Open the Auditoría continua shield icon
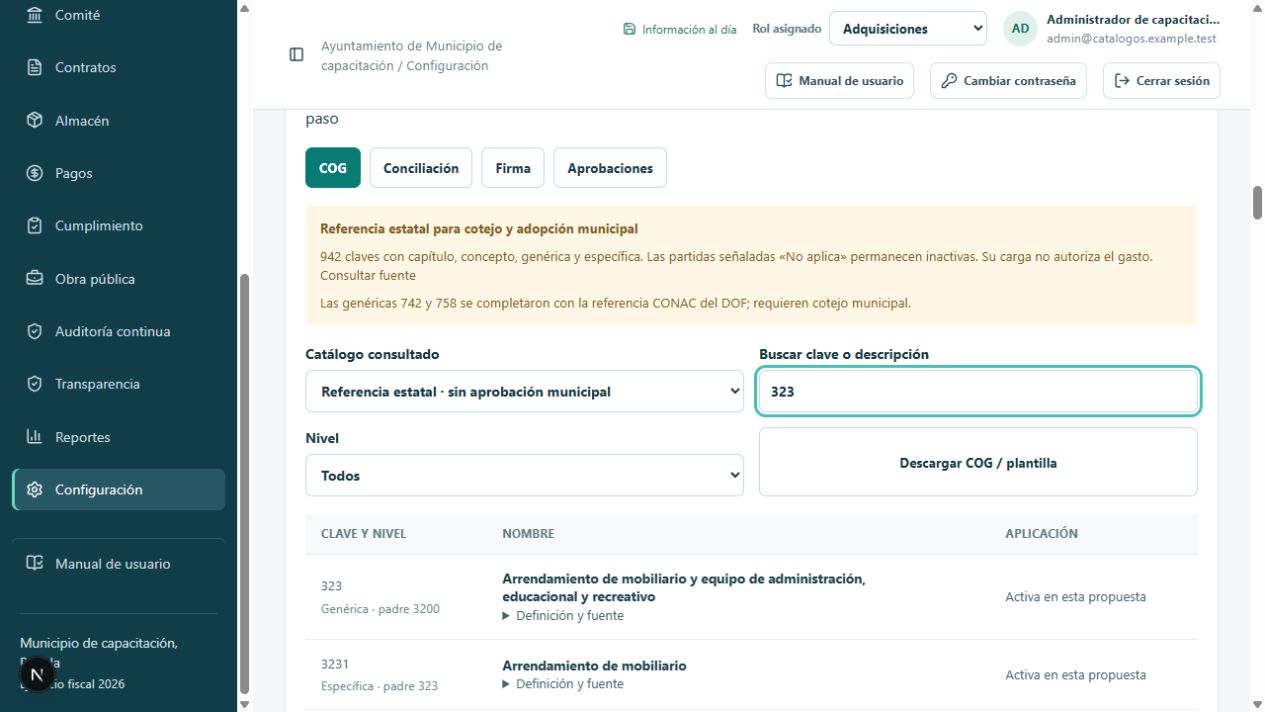The image size is (1265, 712). click(x=35, y=331)
